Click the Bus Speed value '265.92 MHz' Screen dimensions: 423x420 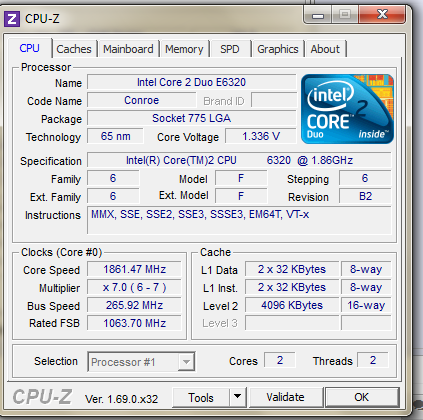134,305
